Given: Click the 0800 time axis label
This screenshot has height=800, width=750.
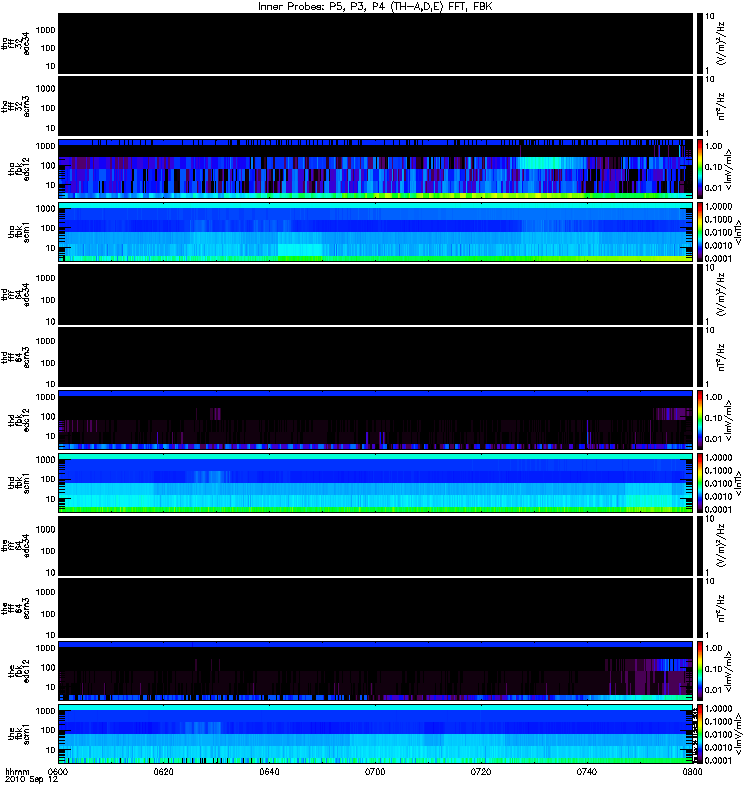Looking at the screenshot, I should (692, 772).
